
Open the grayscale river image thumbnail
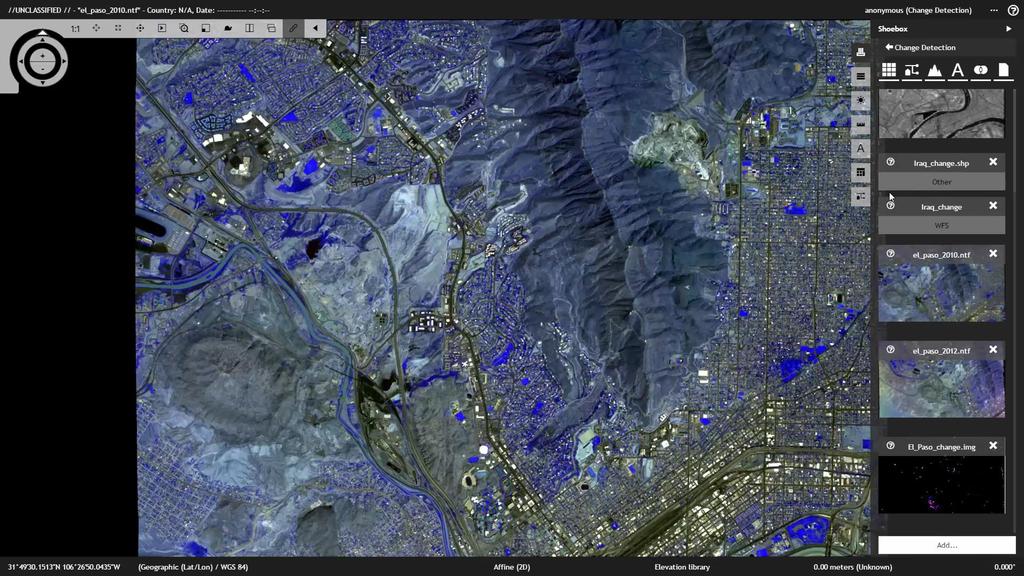tap(941, 114)
